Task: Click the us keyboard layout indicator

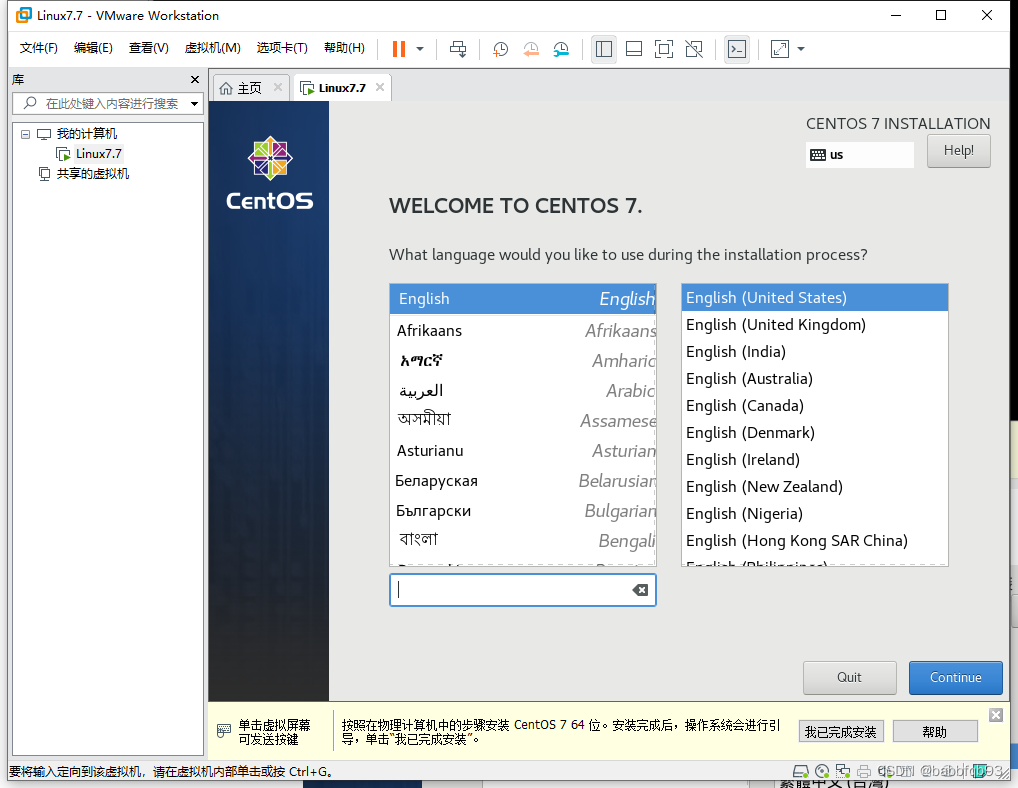Action: point(860,154)
